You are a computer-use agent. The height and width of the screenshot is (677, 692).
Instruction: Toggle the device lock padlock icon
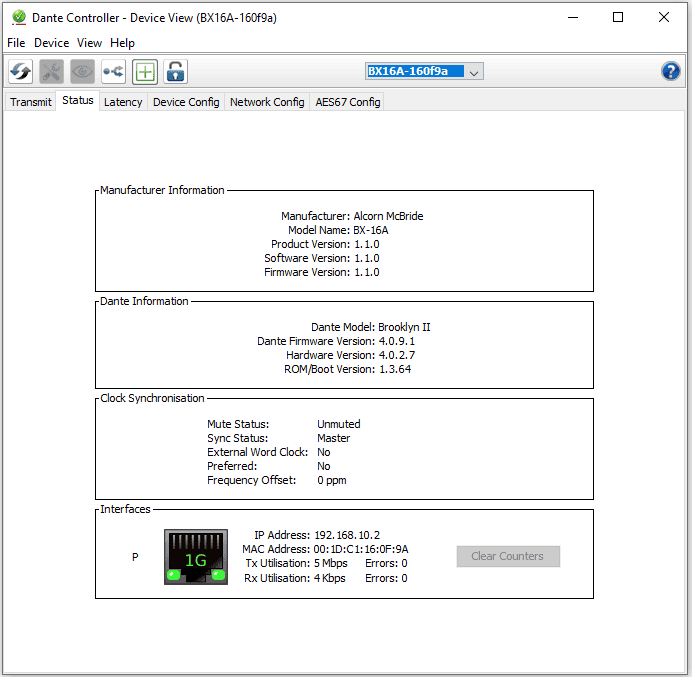tap(176, 72)
